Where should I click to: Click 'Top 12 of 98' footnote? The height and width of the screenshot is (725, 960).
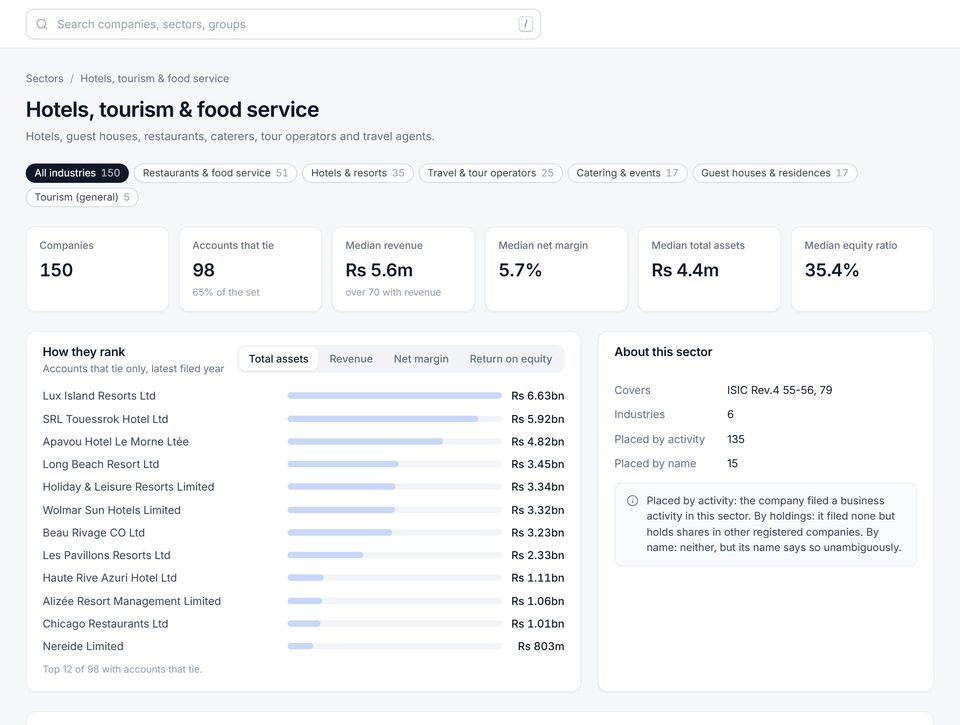(x=122, y=669)
